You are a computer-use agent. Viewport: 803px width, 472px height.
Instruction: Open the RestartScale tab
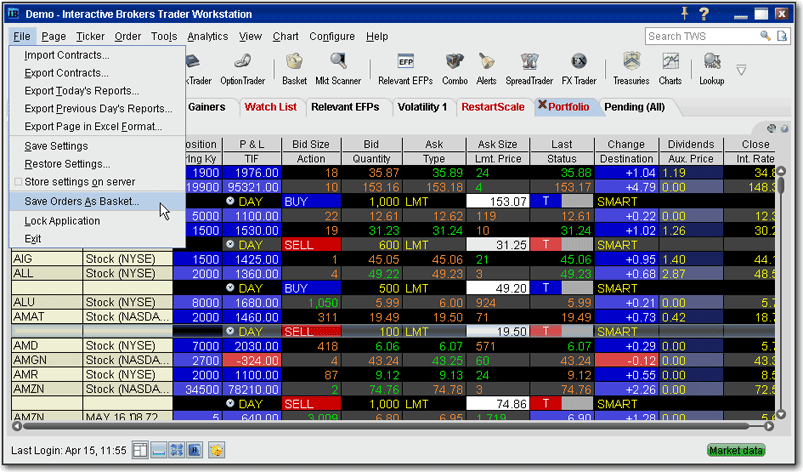[493, 107]
